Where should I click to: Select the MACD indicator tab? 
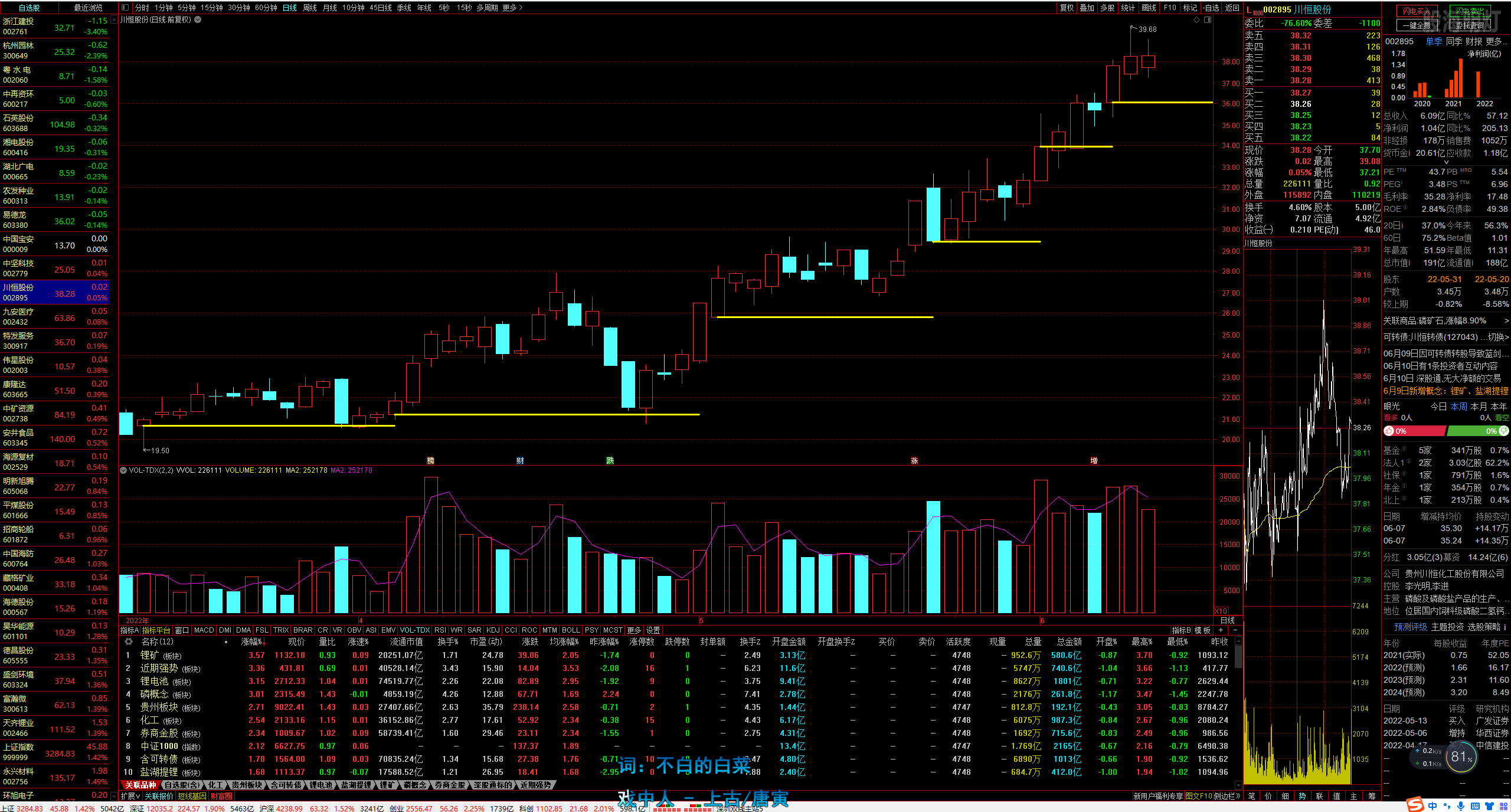click(204, 630)
